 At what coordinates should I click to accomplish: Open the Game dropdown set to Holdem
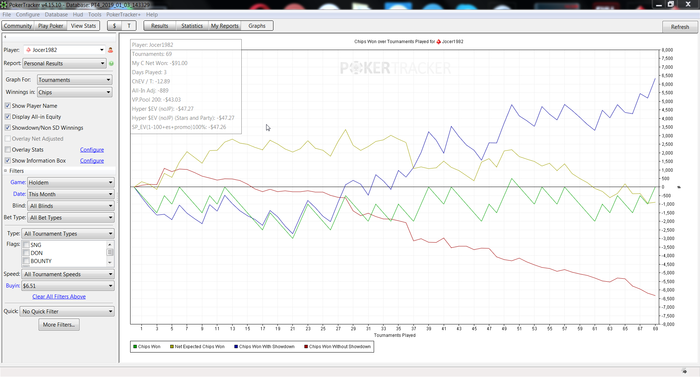pyautogui.click(x=71, y=182)
